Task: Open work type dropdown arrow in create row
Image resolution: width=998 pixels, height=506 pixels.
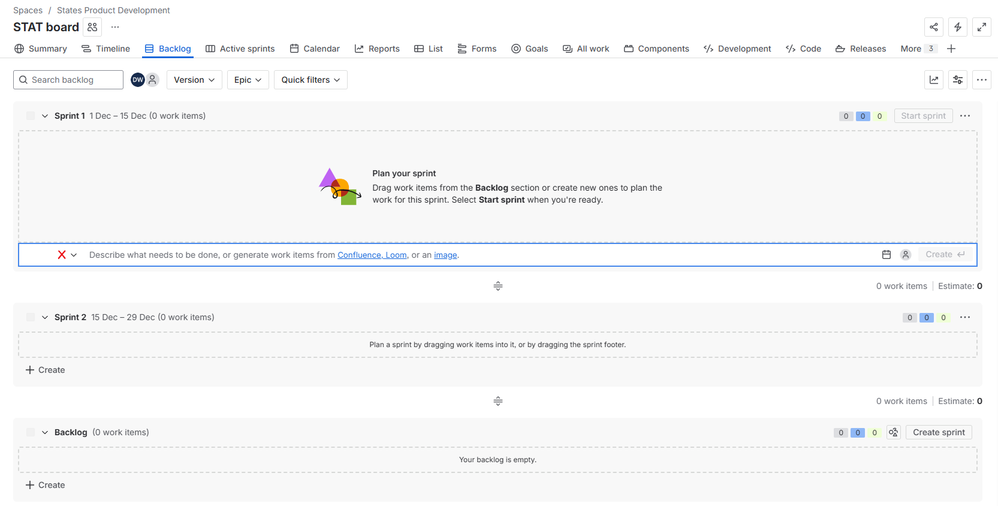Action: (74, 255)
